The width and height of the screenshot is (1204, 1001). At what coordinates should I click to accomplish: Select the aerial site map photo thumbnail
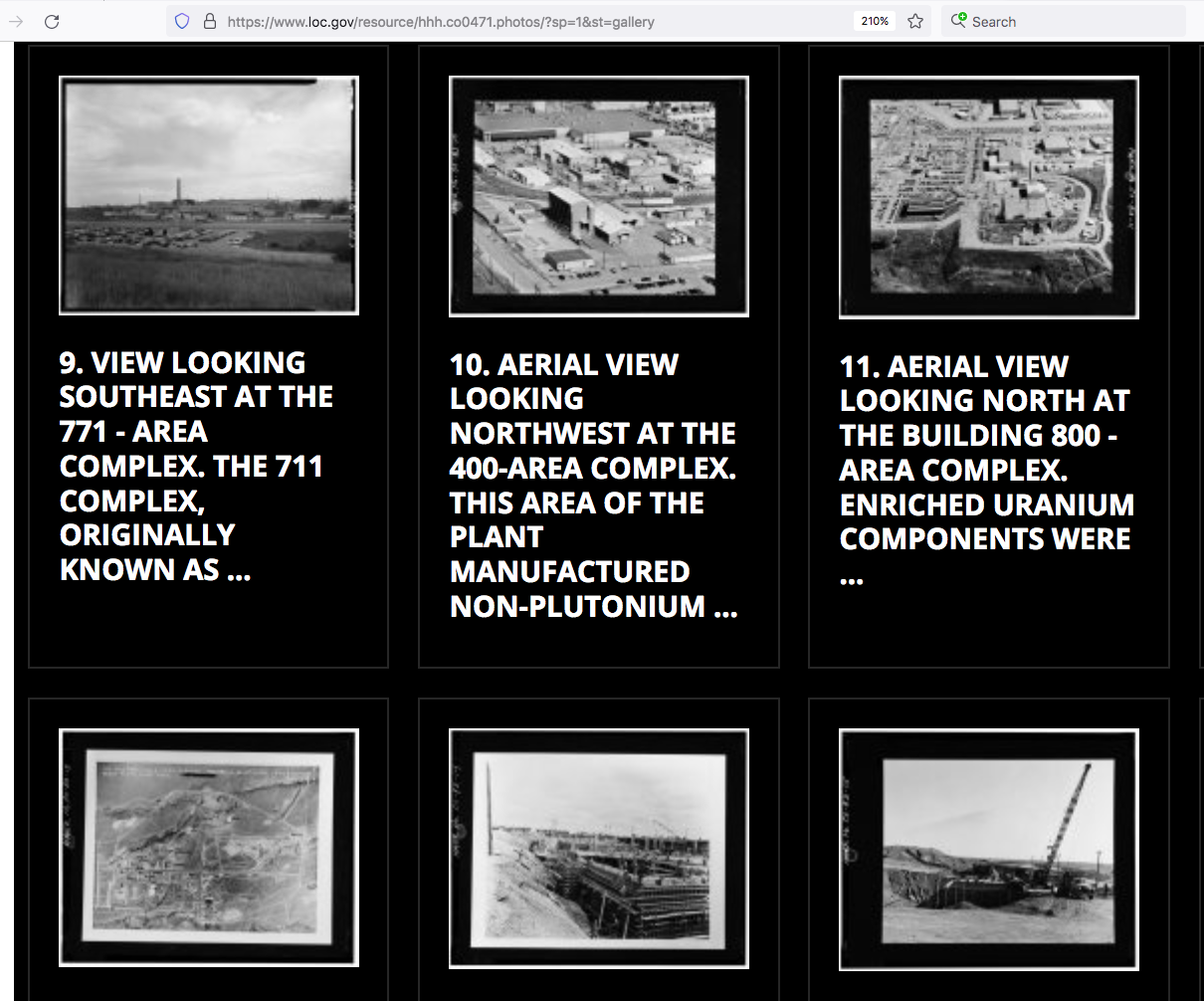(x=209, y=848)
